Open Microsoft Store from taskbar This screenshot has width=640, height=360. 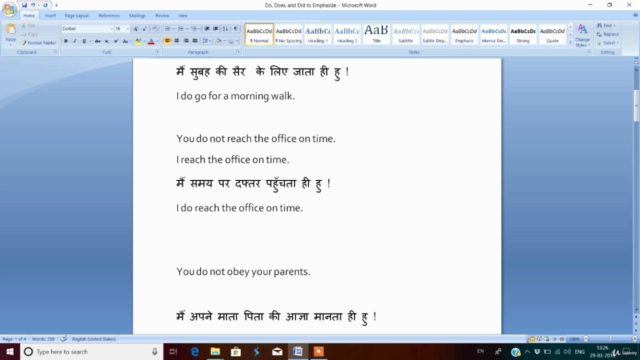point(236,351)
